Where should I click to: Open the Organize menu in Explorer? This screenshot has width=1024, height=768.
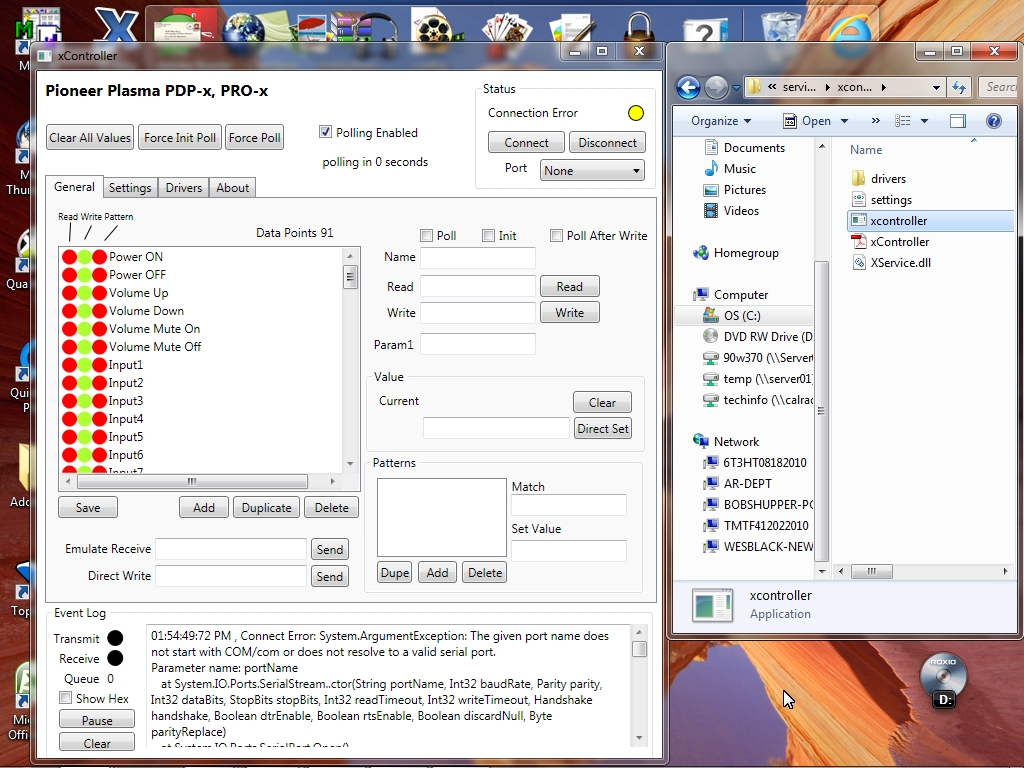coord(721,121)
